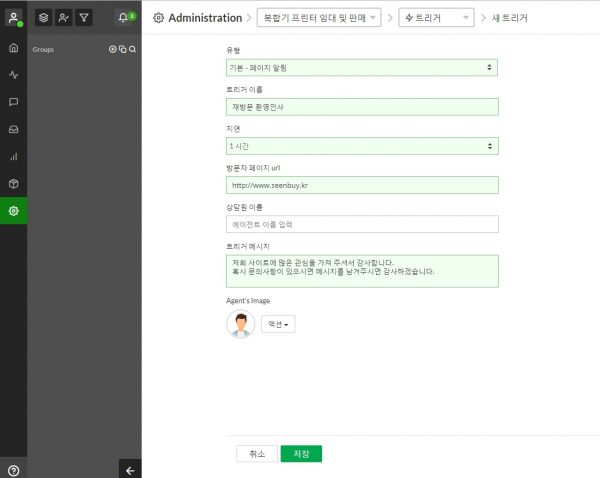Open the Add-ons cube icon
The image size is (600, 478).
[x=14, y=184]
